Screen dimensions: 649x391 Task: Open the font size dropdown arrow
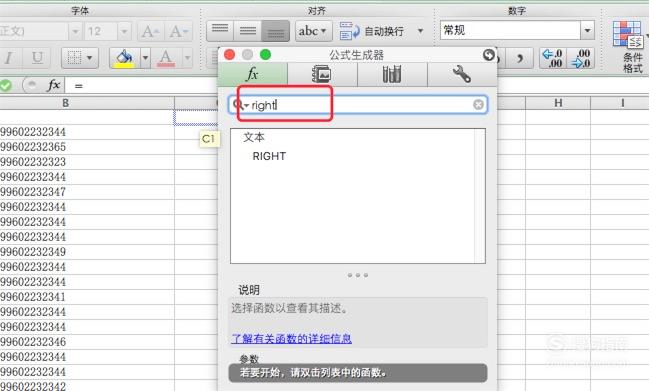coord(124,31)
